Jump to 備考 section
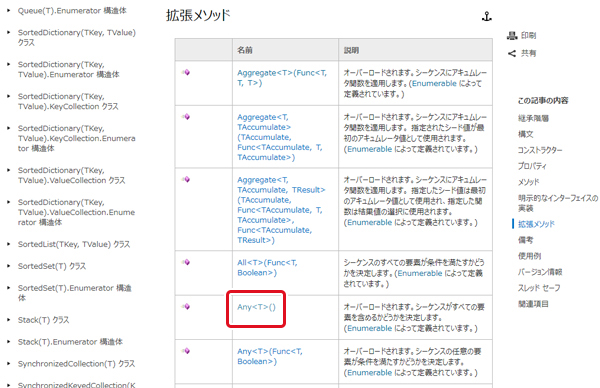Screen dimensions: 600x388 [x=525, y=240]
